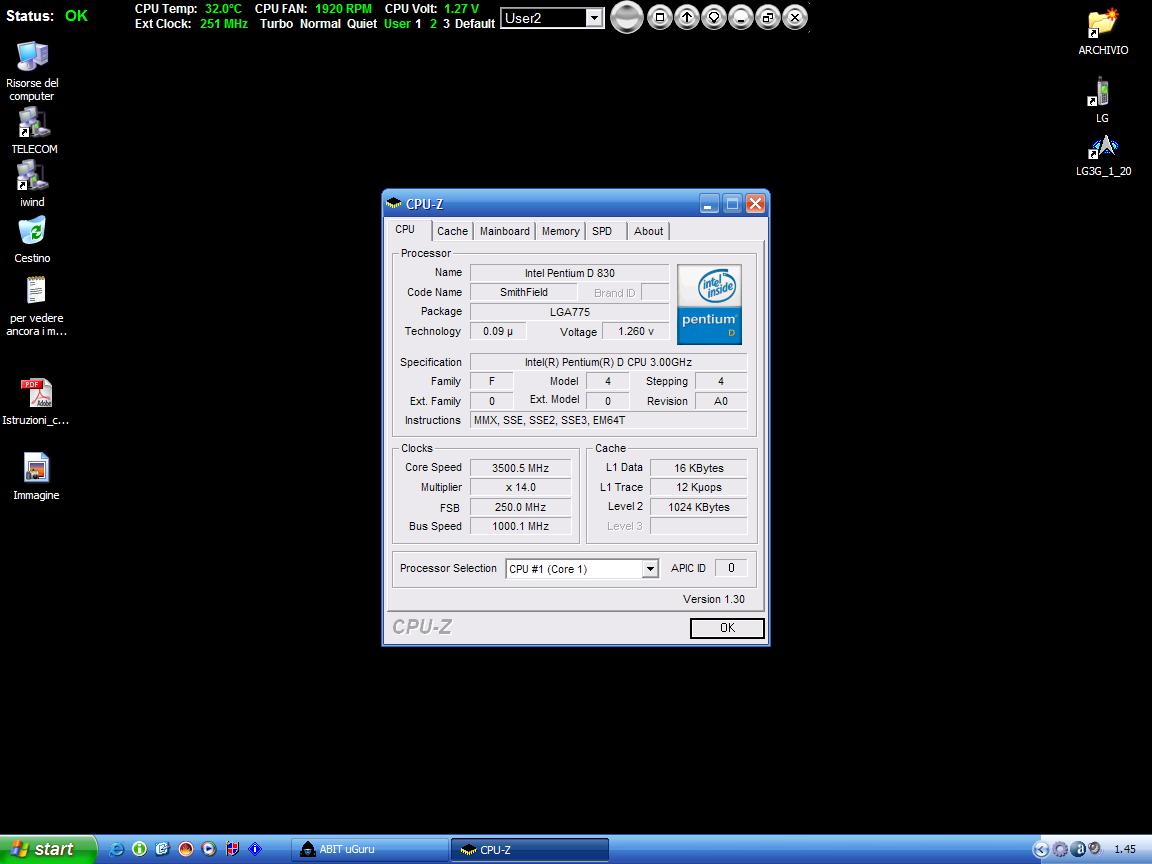This screenshot has height=864, width=1152.
Task: Click the uGuru square icon button
Action: [x=660, y=17]
